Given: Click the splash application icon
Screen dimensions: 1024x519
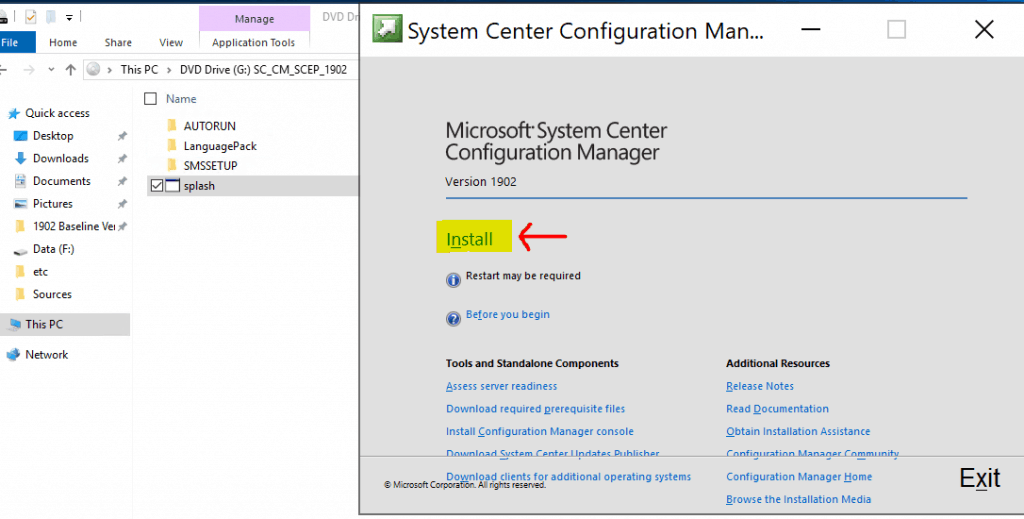Looking at the screenshot, I should (172, 186).
